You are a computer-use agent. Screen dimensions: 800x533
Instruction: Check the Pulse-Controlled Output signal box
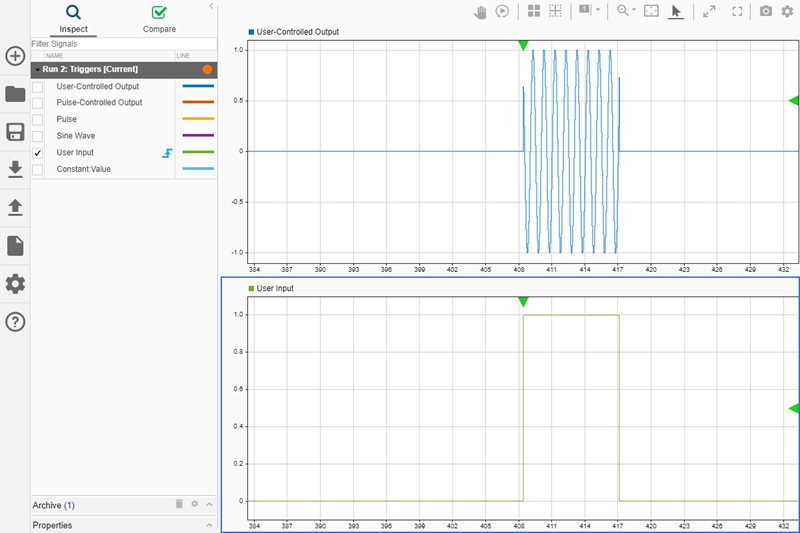tap(37, 103)
